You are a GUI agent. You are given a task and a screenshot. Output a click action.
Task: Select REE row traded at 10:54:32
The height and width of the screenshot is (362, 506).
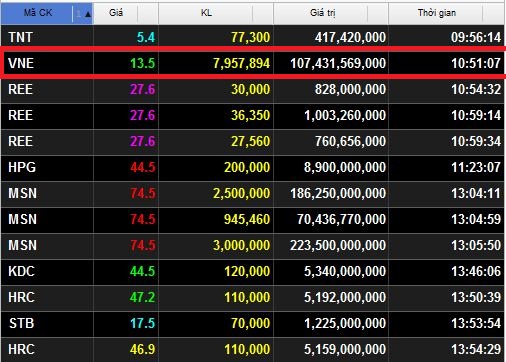coord(253,89)
